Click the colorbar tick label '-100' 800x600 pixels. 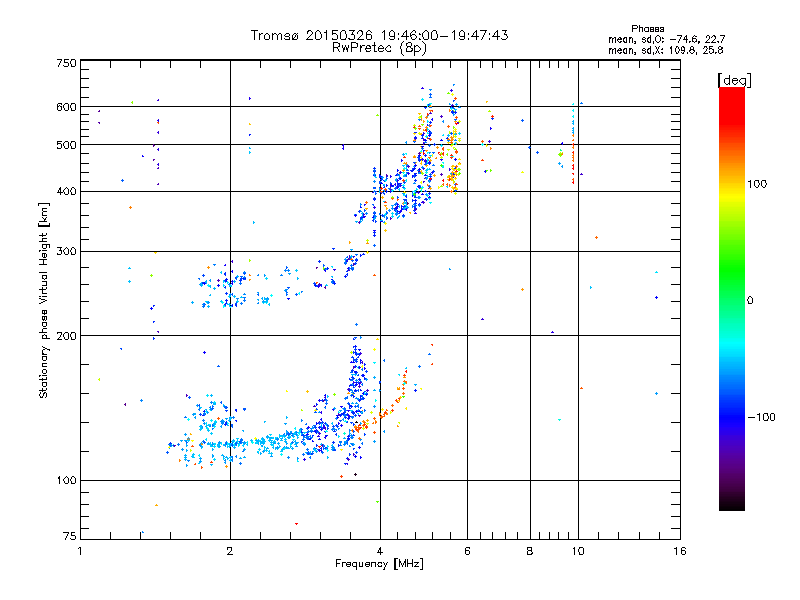coord(761,417)
